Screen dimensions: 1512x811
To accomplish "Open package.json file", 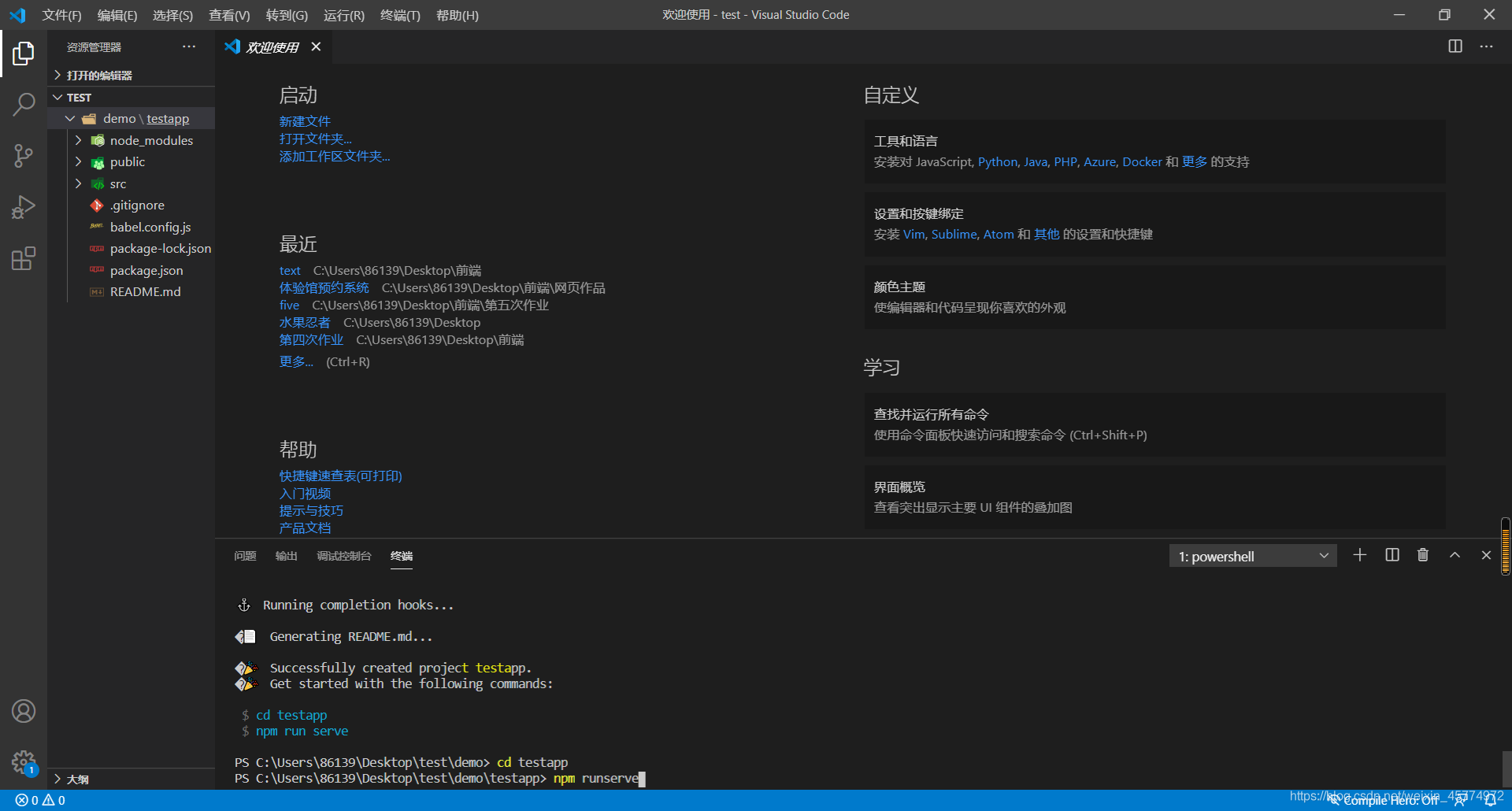I will [x=146, y=270].
